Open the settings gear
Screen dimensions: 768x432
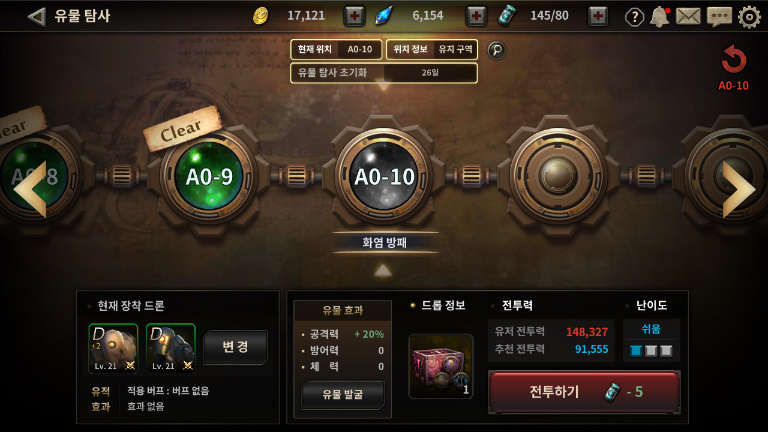tap(749, 17)
